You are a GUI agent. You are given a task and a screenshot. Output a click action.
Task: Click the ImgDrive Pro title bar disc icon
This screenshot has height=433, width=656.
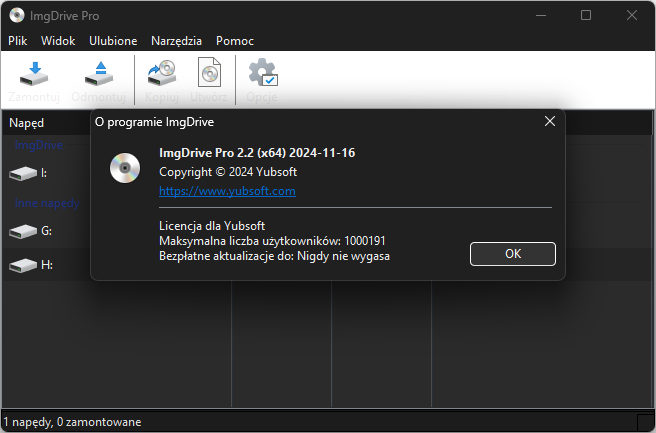tap(17, 15)
